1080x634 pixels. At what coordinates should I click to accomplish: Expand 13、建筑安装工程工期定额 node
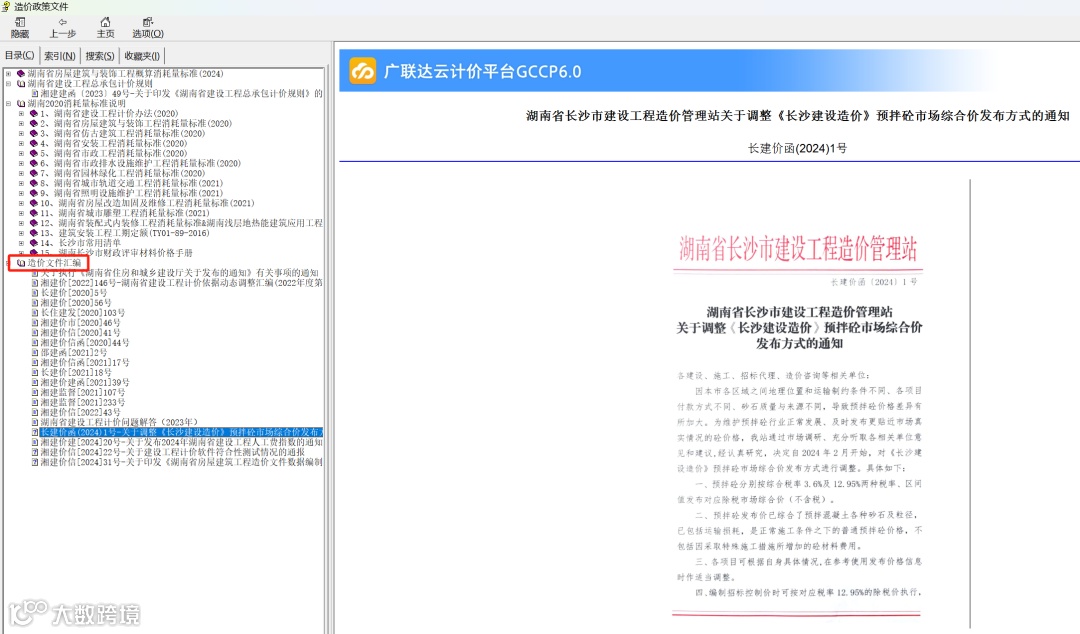click(21, 233)
